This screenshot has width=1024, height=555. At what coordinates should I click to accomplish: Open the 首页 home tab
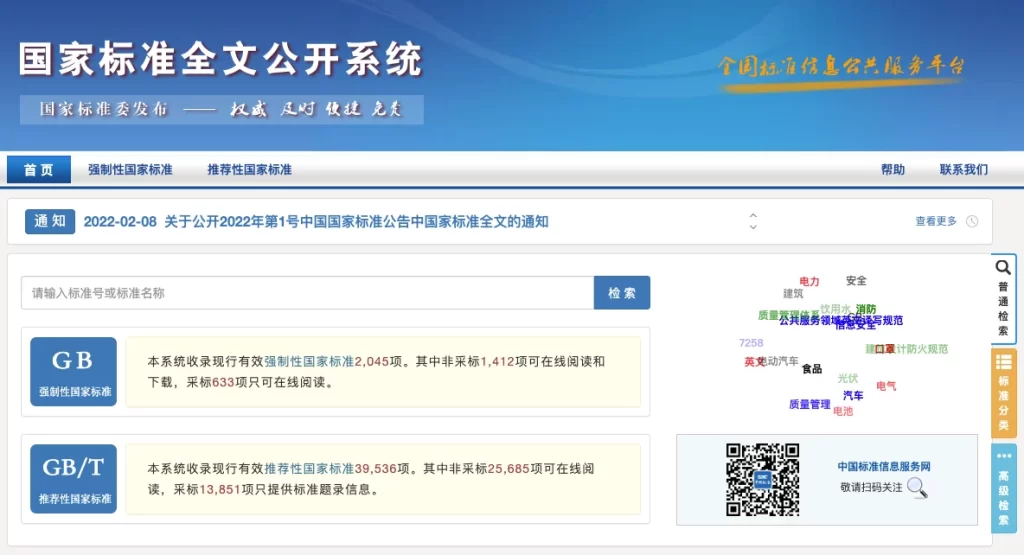(x=39, y=170)
